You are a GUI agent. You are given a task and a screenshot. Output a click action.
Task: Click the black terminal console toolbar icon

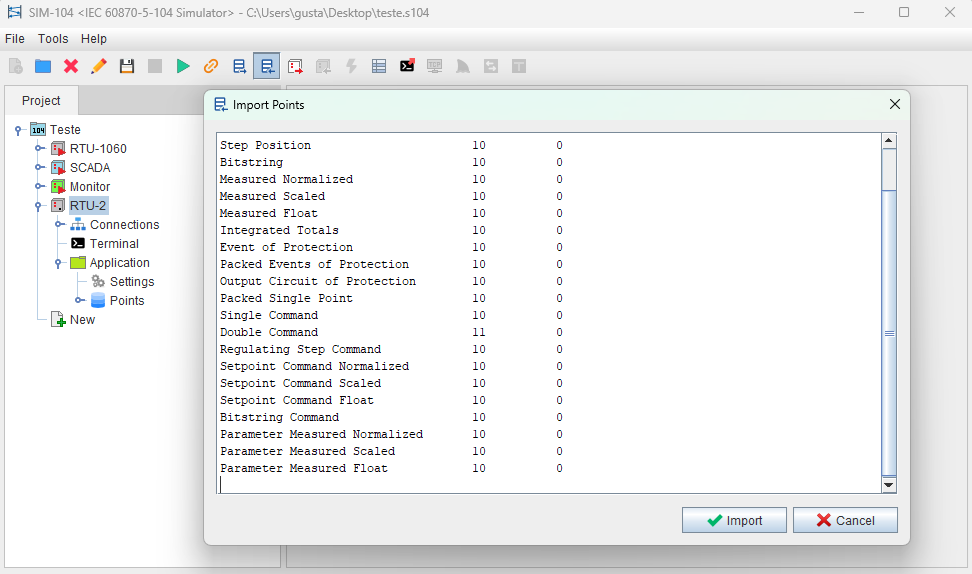[x=407, y=66]
